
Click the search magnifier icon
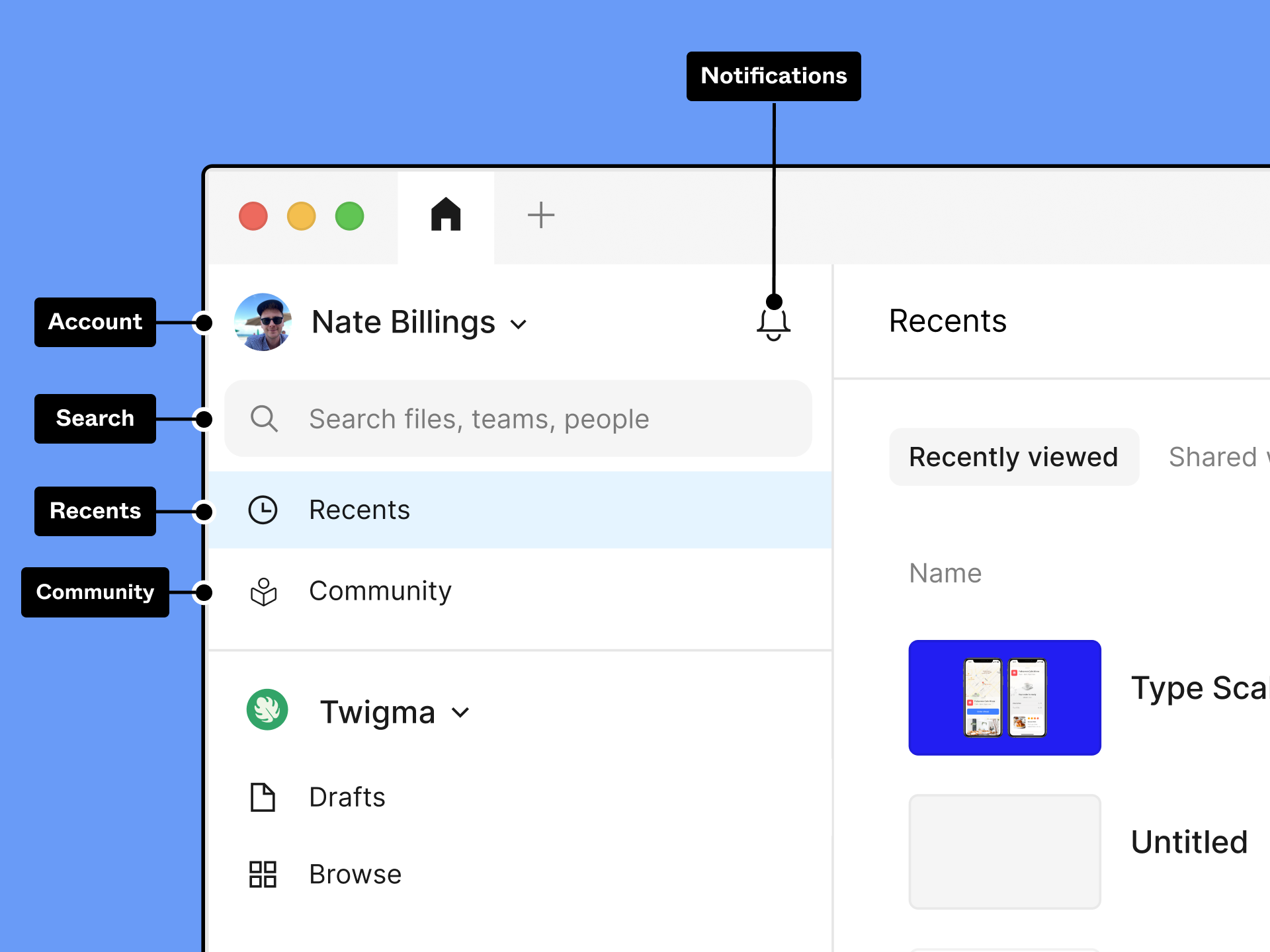264,418
